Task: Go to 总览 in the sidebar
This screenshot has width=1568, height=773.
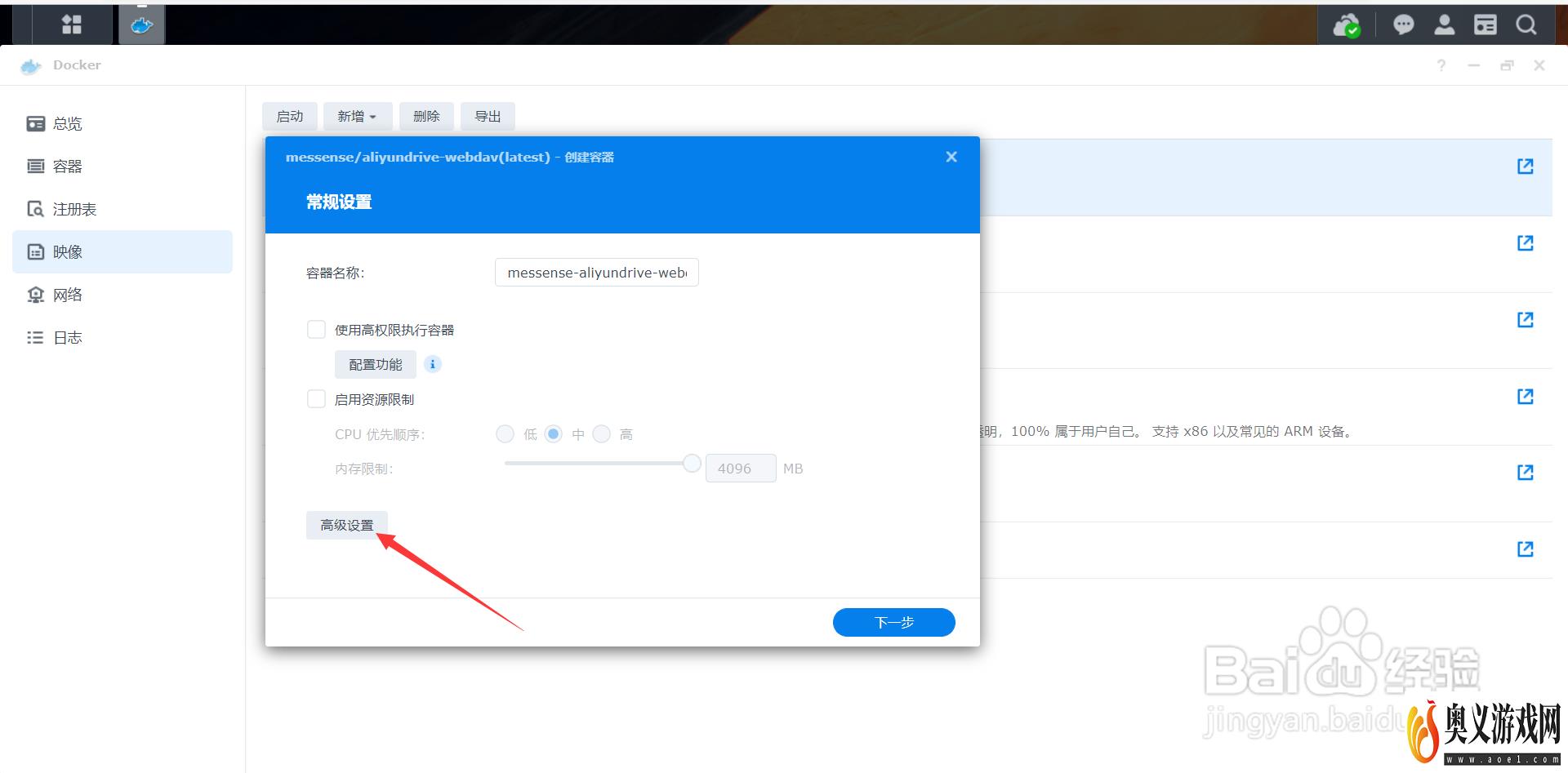Action: (122, 123)
